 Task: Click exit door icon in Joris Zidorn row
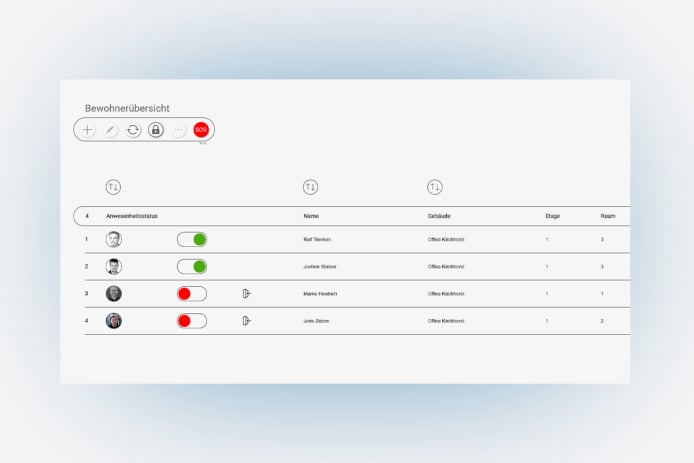coord(246,321)
